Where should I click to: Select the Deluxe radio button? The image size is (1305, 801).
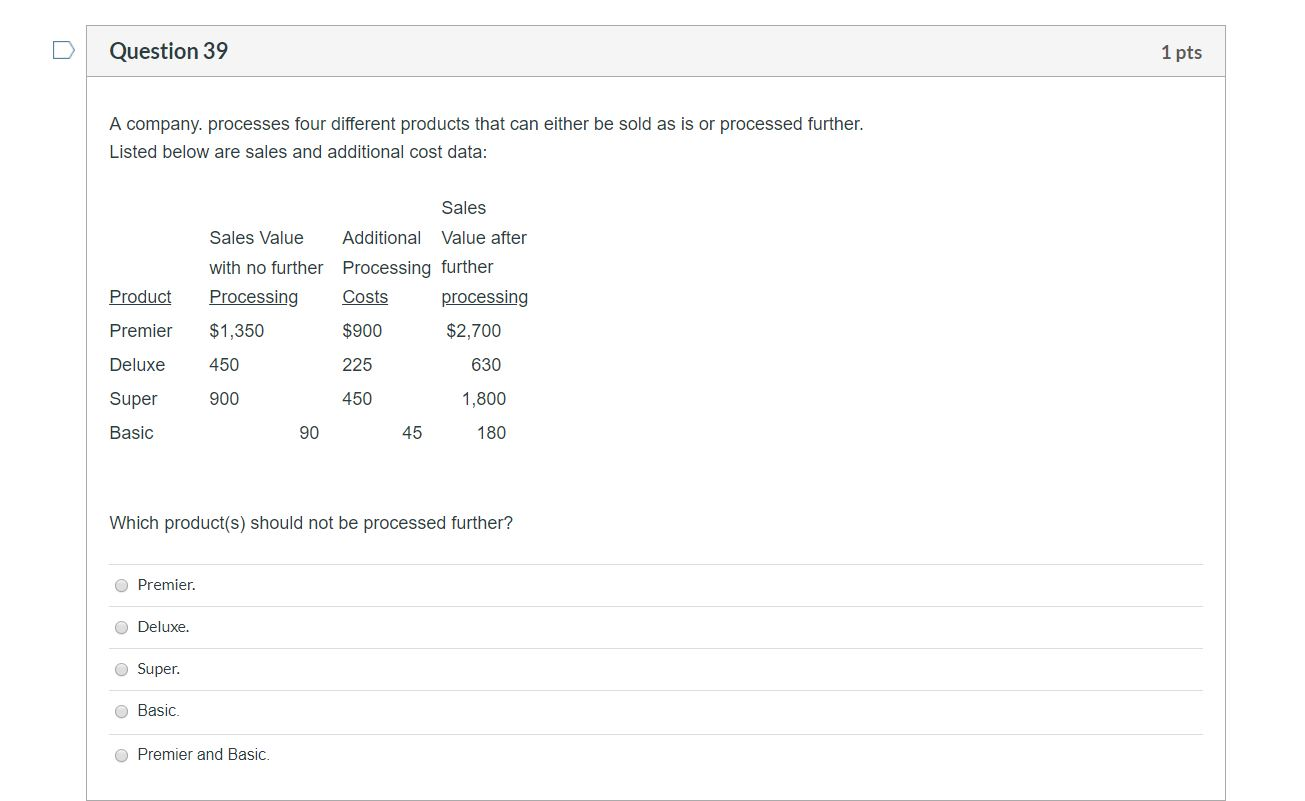point(121,627)
